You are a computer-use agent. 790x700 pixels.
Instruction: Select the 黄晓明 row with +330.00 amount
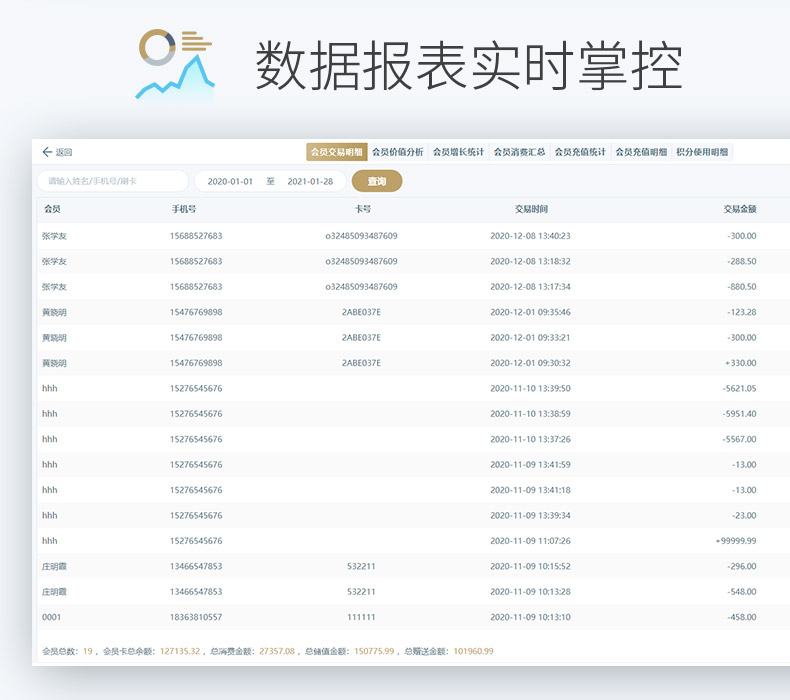point(400,363)
